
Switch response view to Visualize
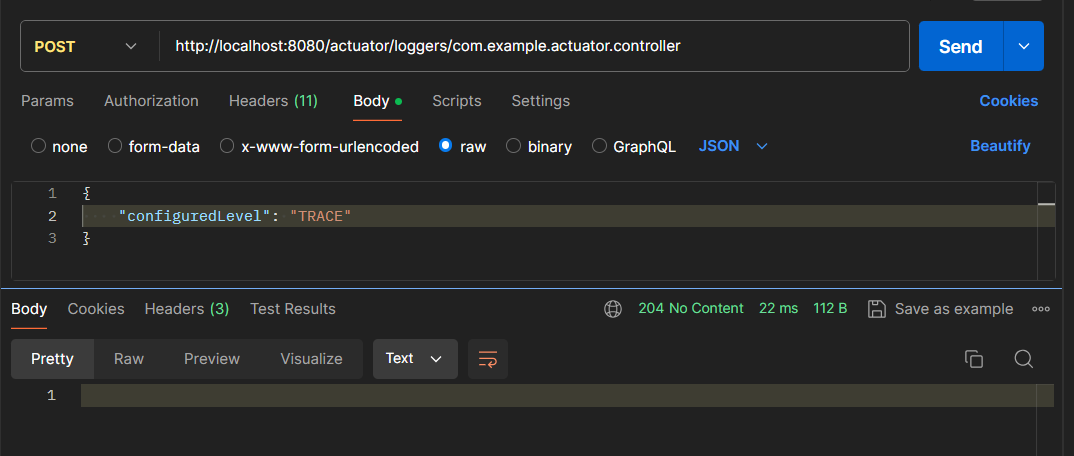coord(312,359)
